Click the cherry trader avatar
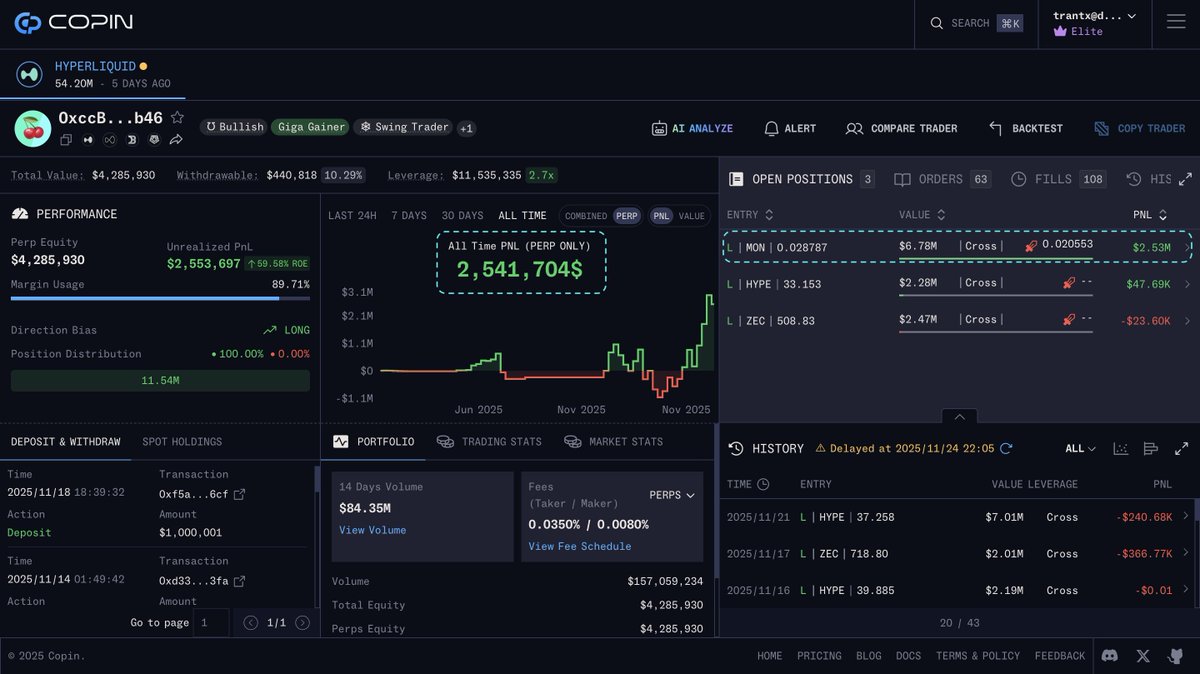This screenshot has width=1200, height=674. [x=32, y=128]
